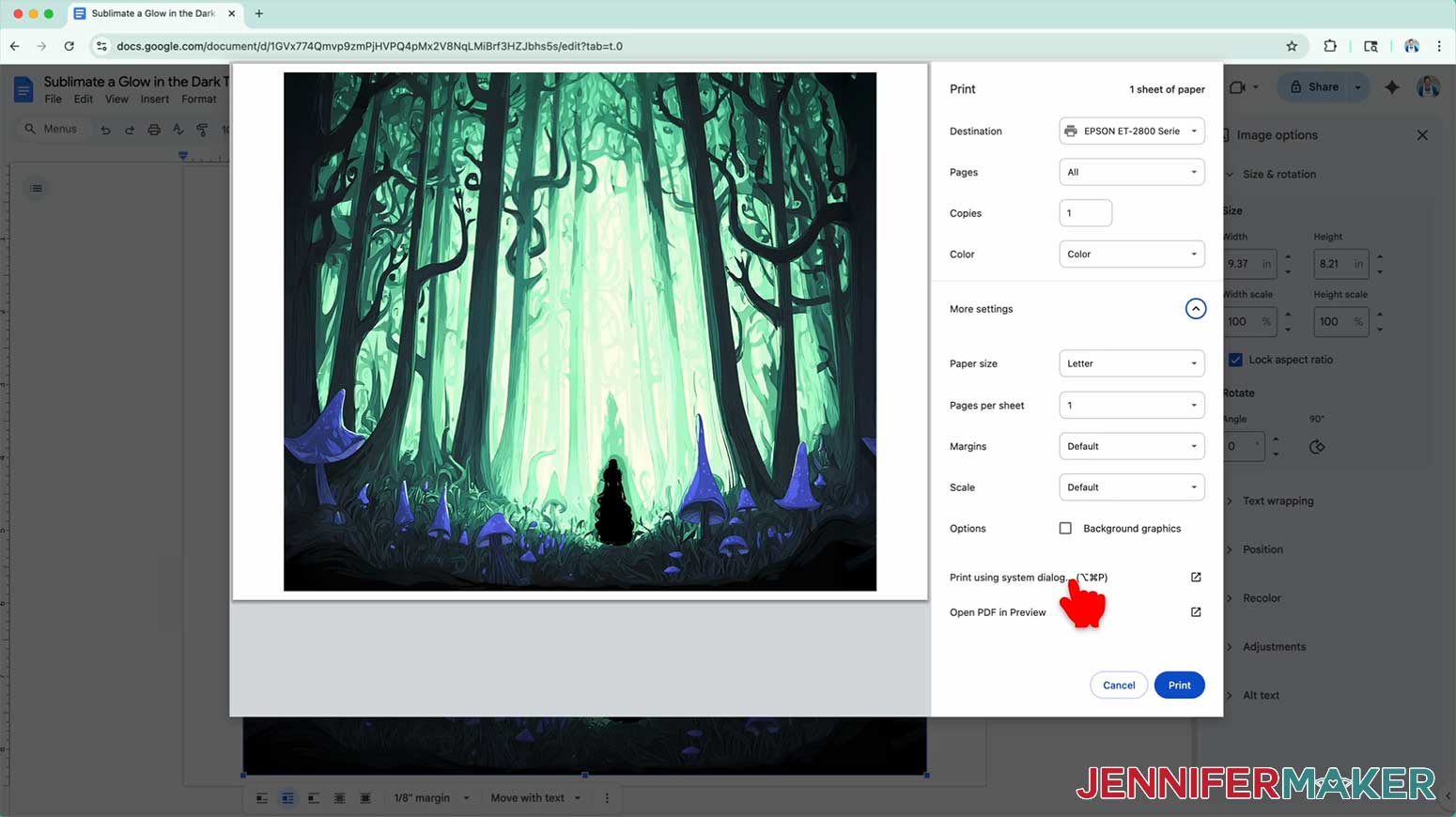Screen dimensions: 1456x817
Task: Open the Destination printer dropdown
Action: (x=1132, y=131)
